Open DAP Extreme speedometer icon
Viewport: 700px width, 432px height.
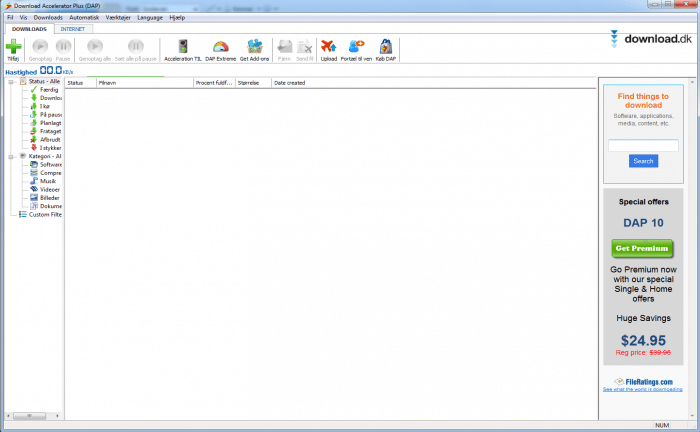tap(221, 47)
